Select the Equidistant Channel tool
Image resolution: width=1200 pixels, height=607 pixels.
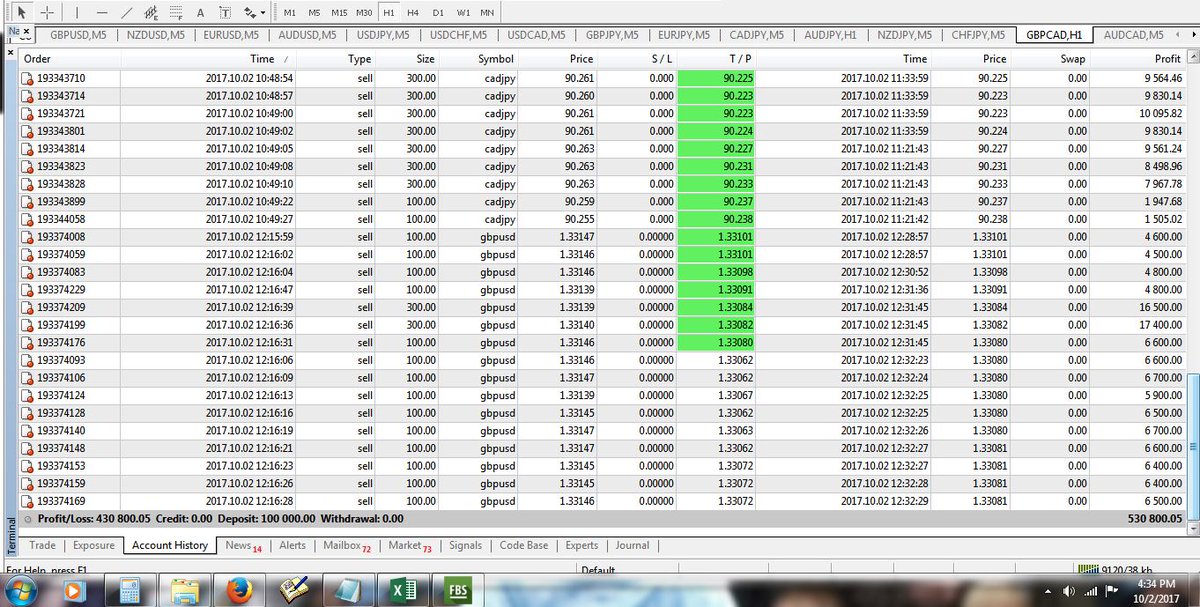click(x=151, y=12)
